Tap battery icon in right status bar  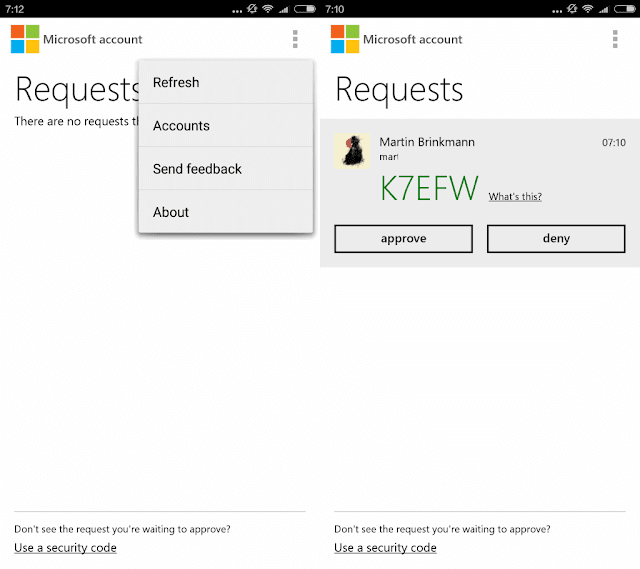625,9
